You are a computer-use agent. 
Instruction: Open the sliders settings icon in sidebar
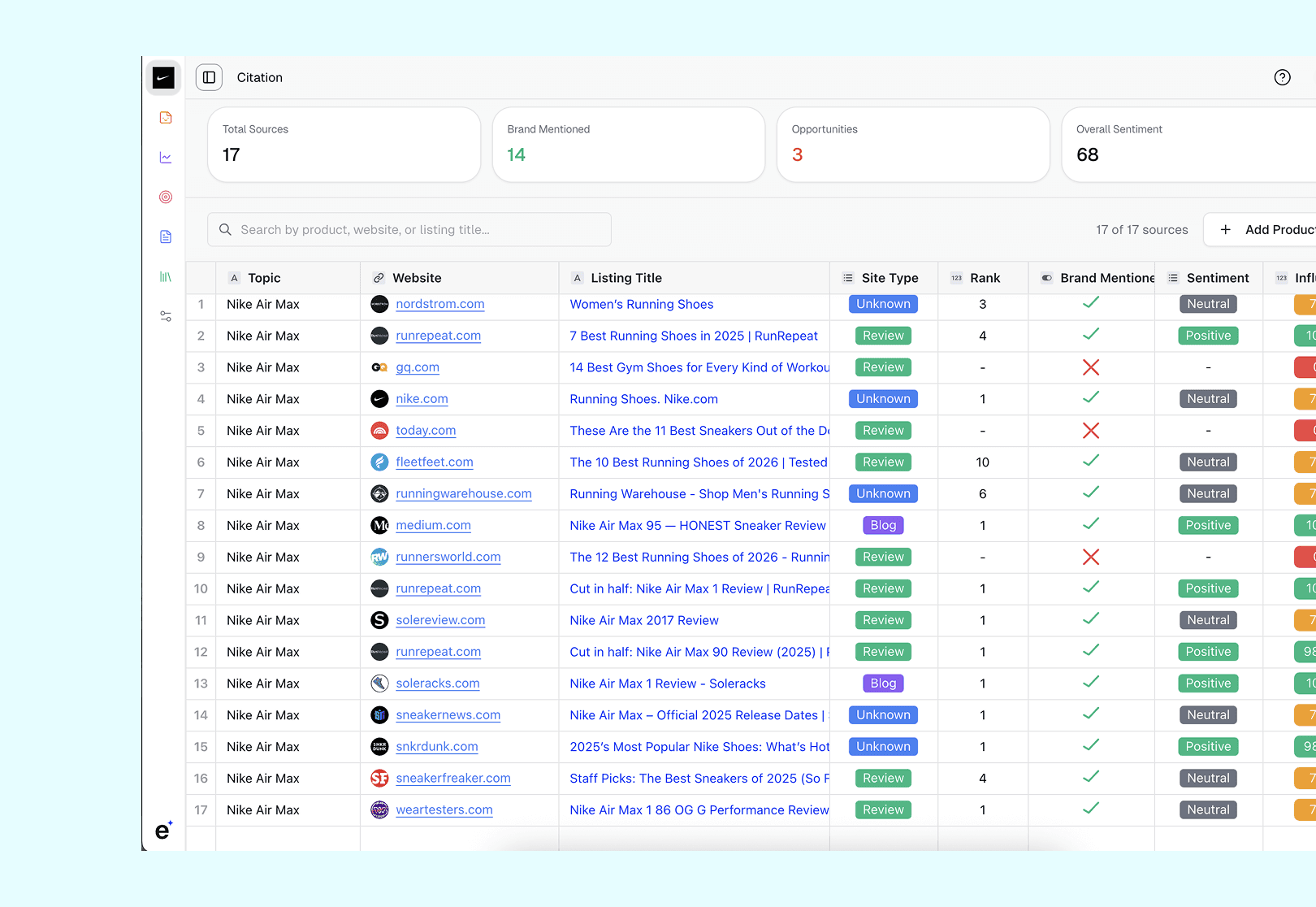[166, 316]
